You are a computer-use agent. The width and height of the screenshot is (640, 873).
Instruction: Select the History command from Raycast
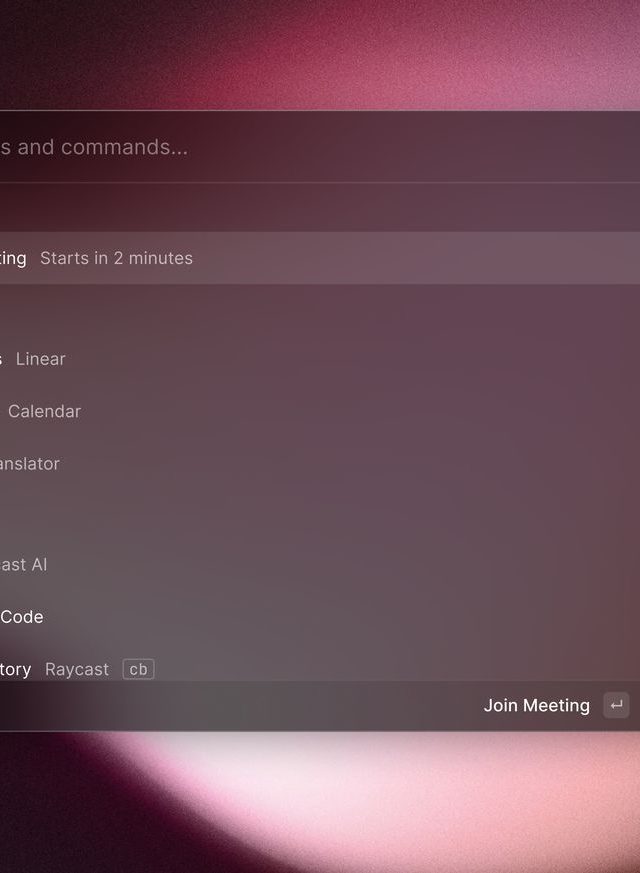[x=14, y=669]
